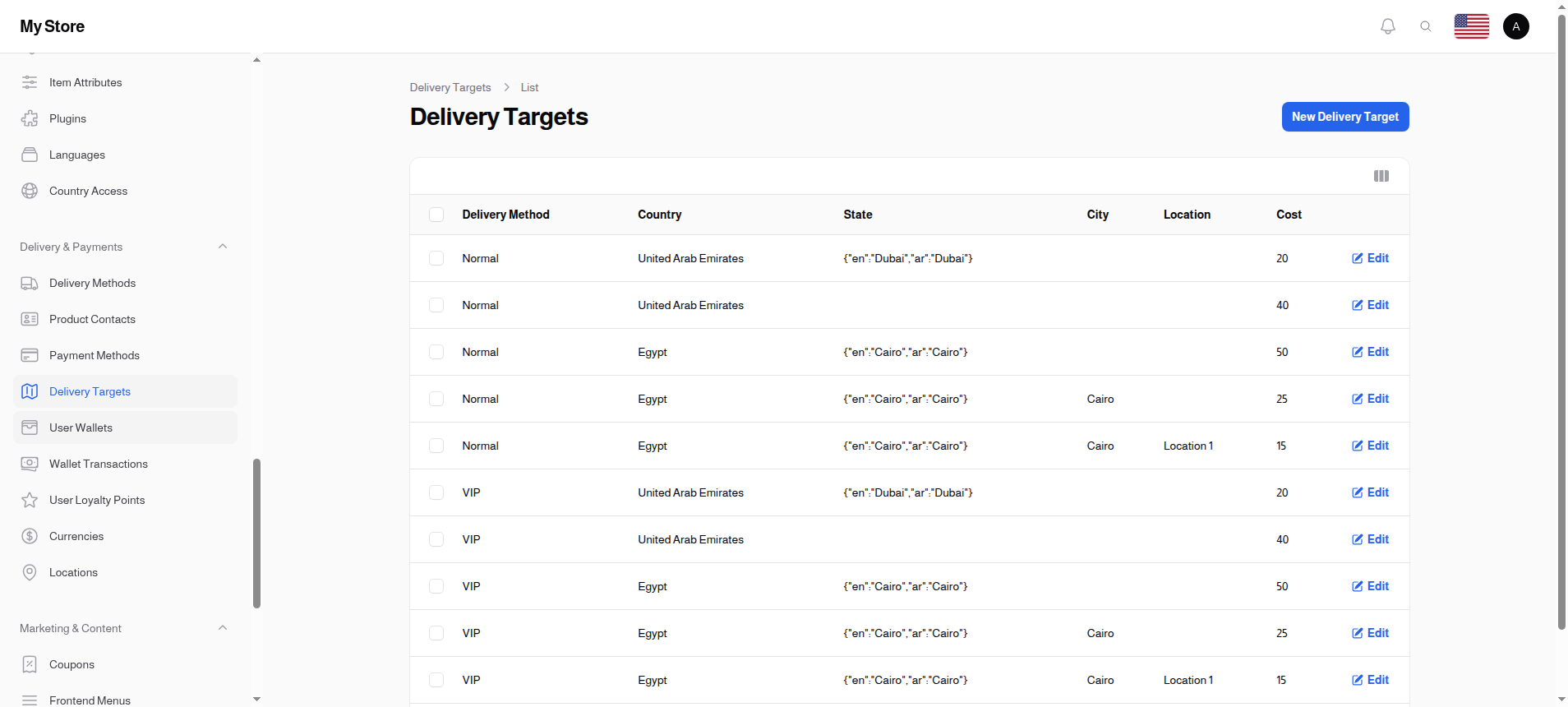The image size is (1568, 707).
Task: Click the search magnifier icon
Action: click(x=1426, y=26)
